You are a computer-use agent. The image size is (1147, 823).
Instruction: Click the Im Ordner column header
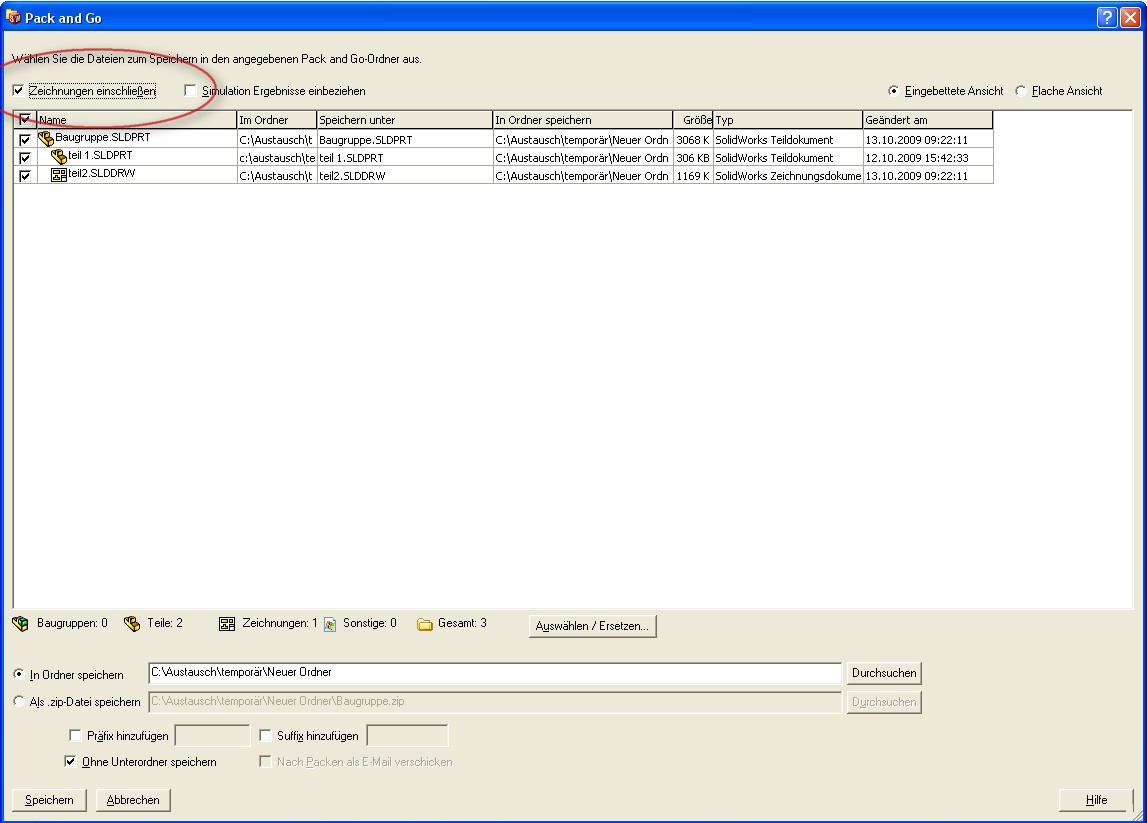277,120
